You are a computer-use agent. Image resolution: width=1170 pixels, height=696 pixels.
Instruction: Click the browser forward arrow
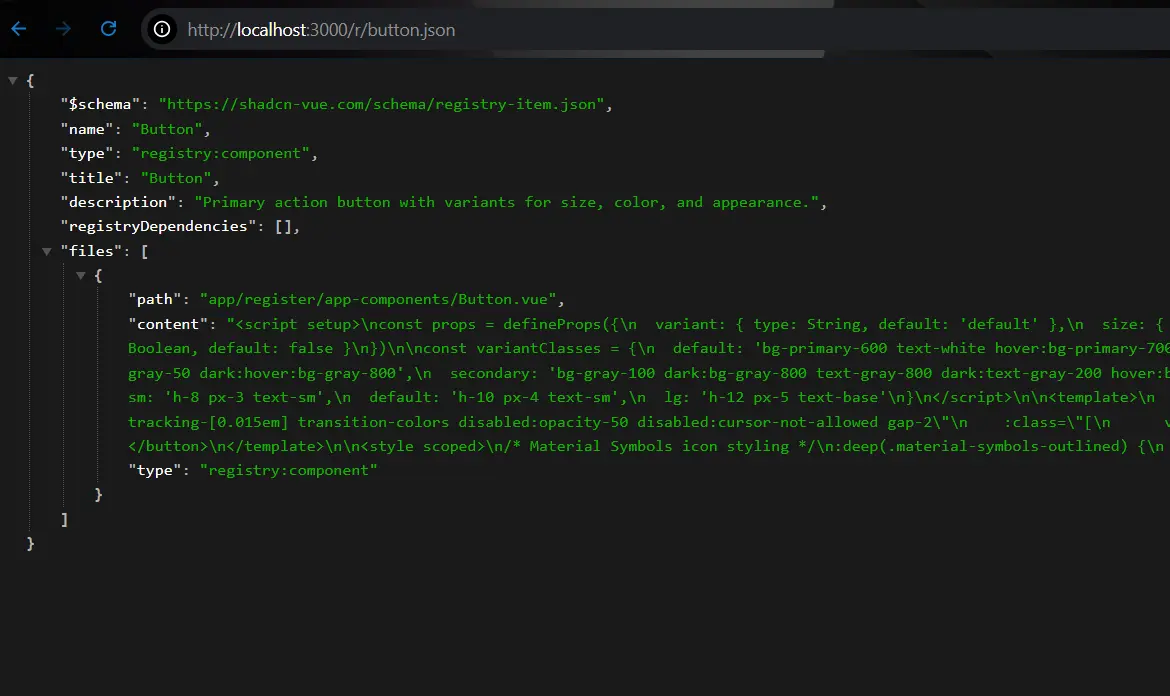click(64, 29)
